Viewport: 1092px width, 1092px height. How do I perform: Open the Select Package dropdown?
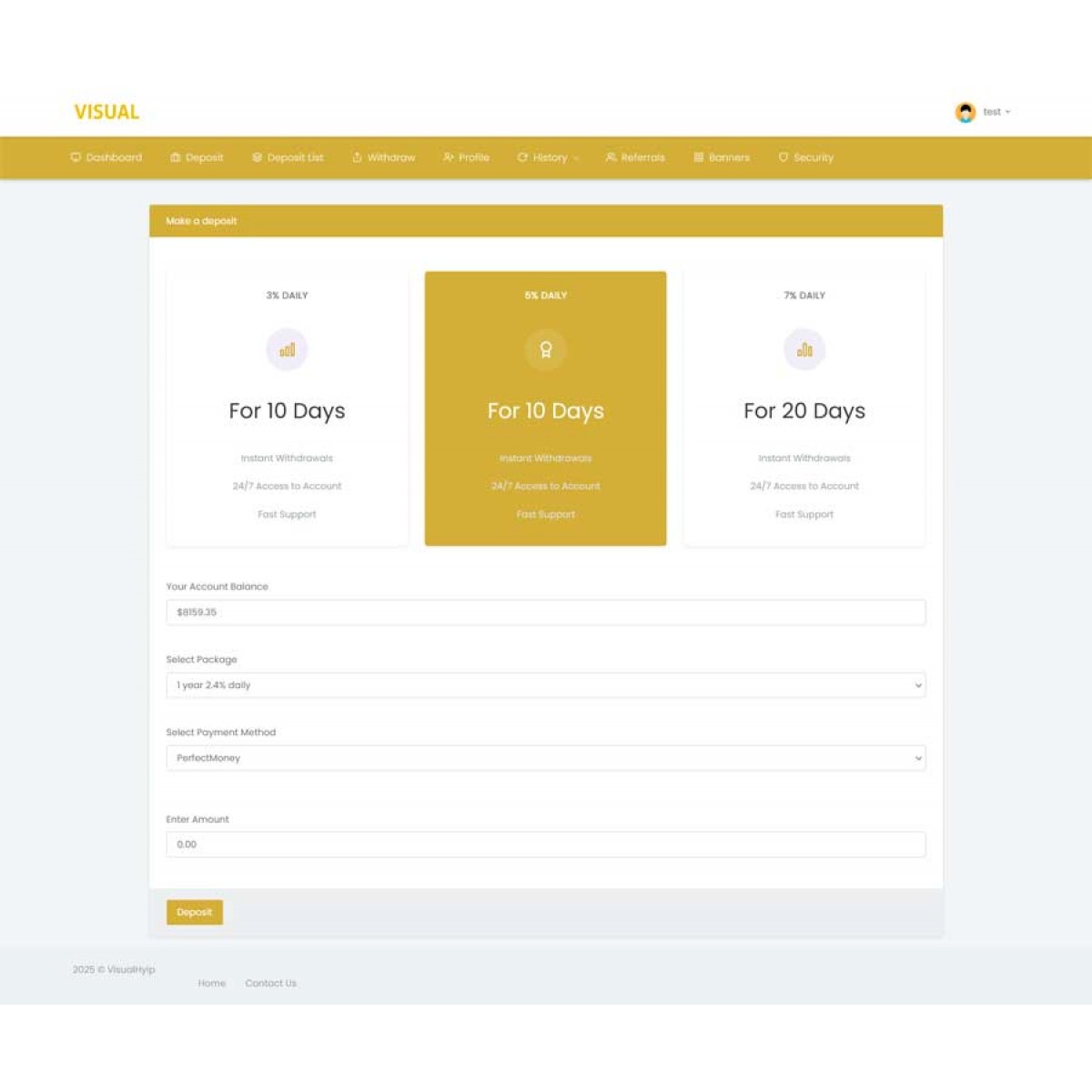point(545,685)
